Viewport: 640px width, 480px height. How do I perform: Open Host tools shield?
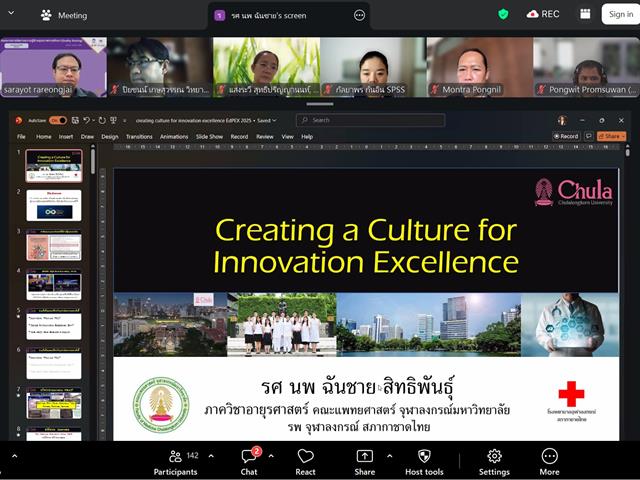[x=424, y=463]
